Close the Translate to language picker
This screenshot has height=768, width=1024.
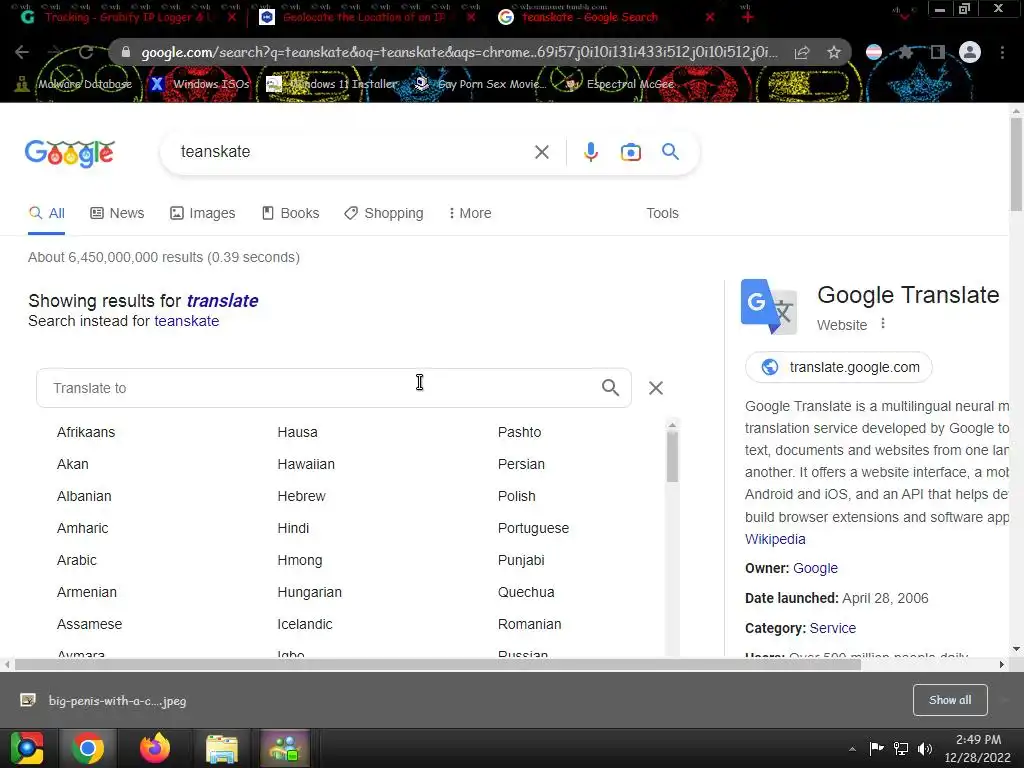click(x=656, y=388)
